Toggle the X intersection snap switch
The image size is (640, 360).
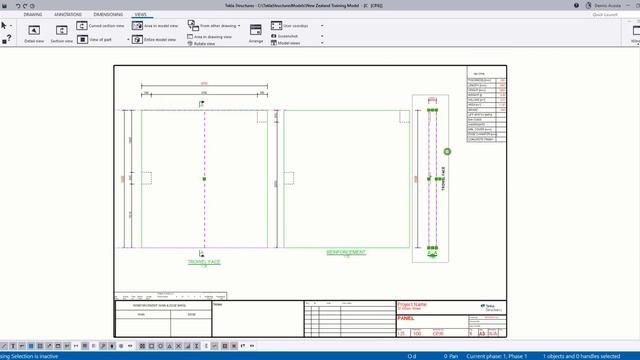point(178,346)
